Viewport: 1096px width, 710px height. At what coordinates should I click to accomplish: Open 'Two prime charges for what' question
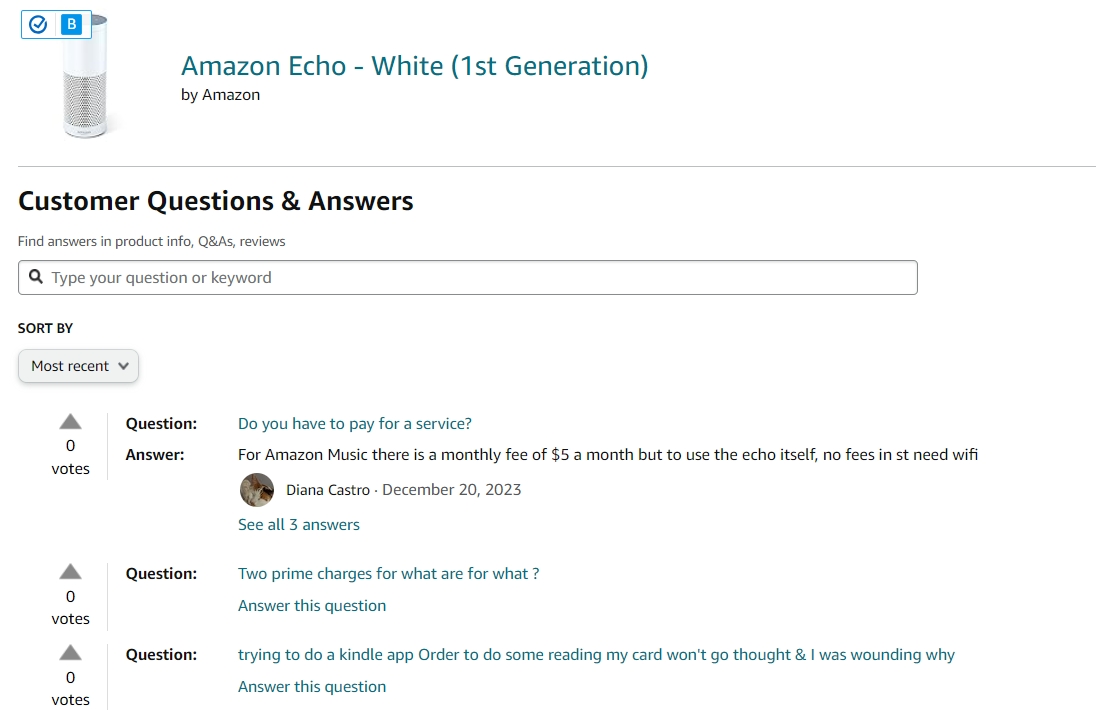coord(388,574)
